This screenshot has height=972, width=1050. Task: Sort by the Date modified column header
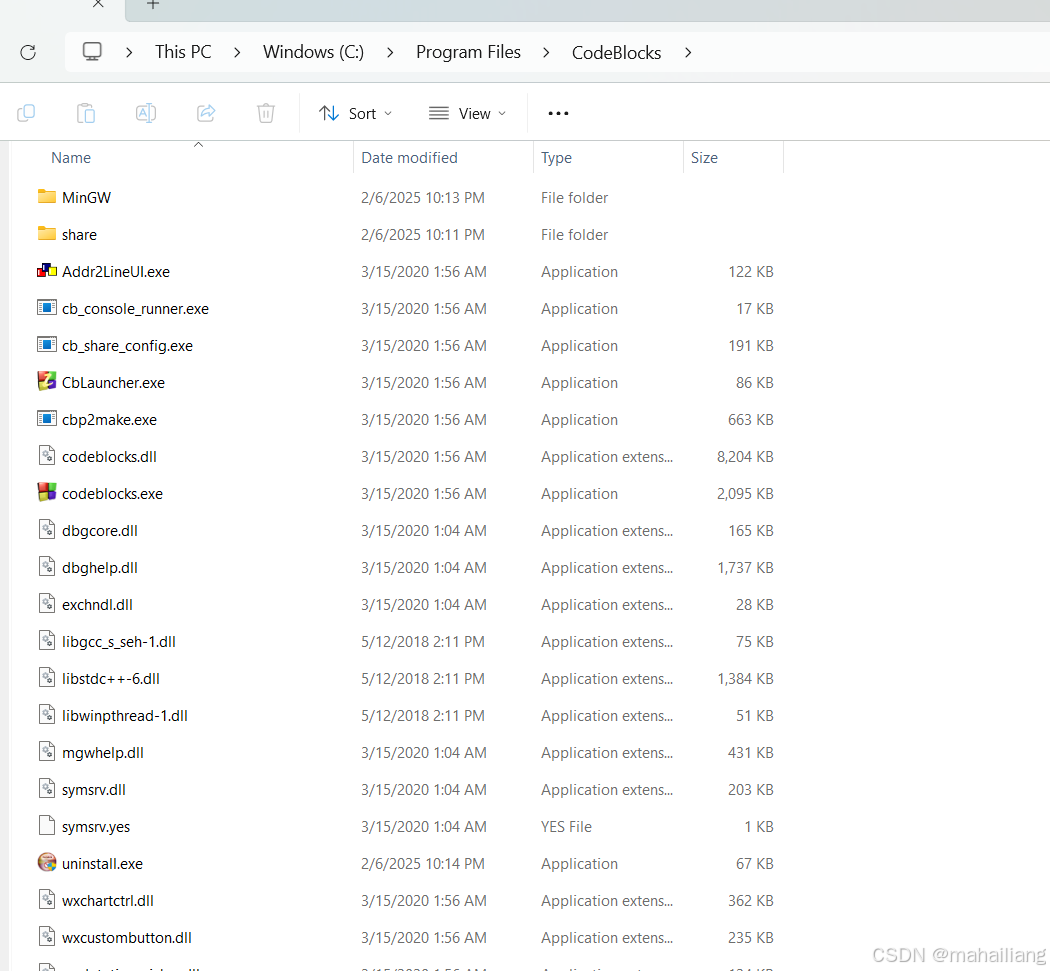409,158
